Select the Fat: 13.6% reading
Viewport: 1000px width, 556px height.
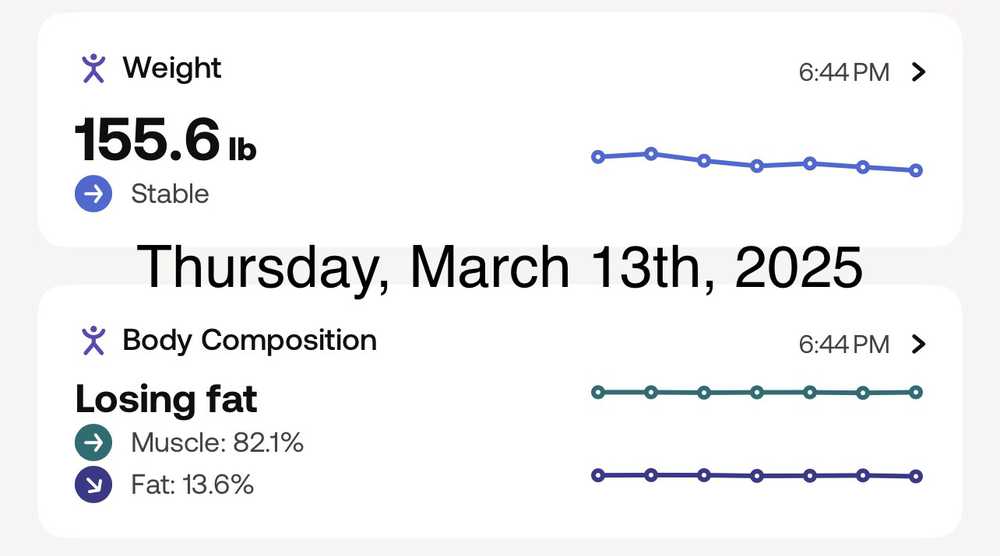192,486
